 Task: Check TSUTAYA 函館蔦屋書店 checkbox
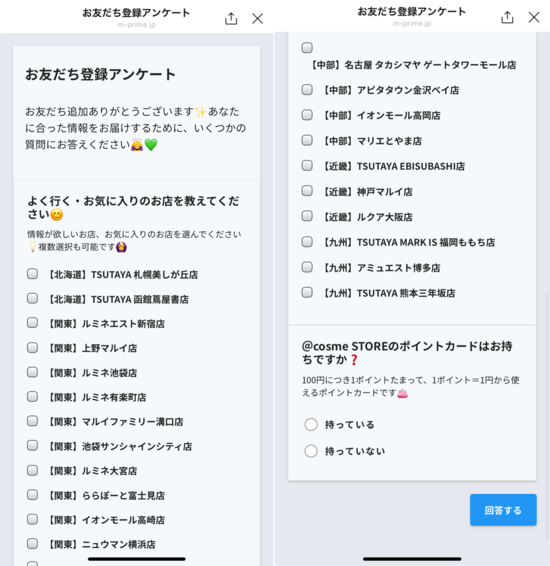[x=32, y=299]
